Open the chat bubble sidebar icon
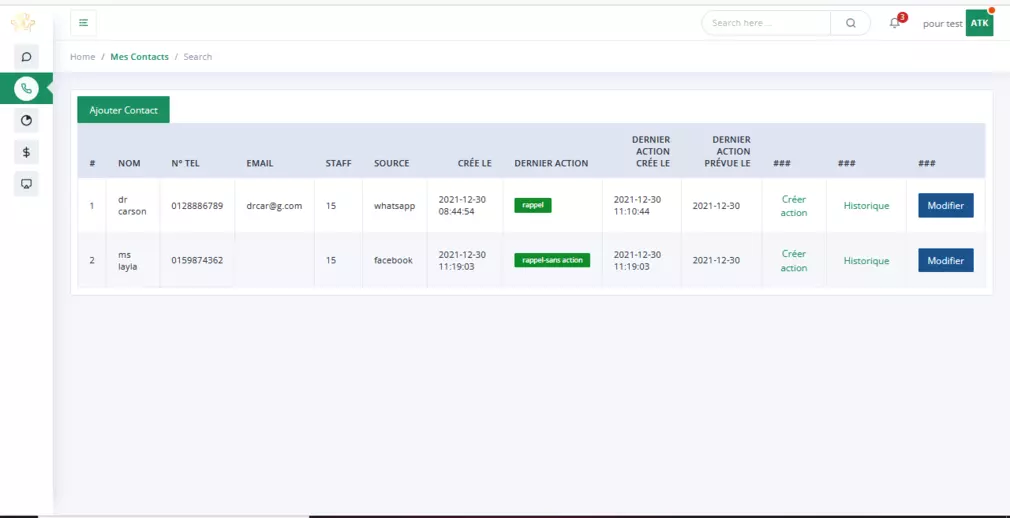This screenshot has height=518, width=1010. click(26, 57)
